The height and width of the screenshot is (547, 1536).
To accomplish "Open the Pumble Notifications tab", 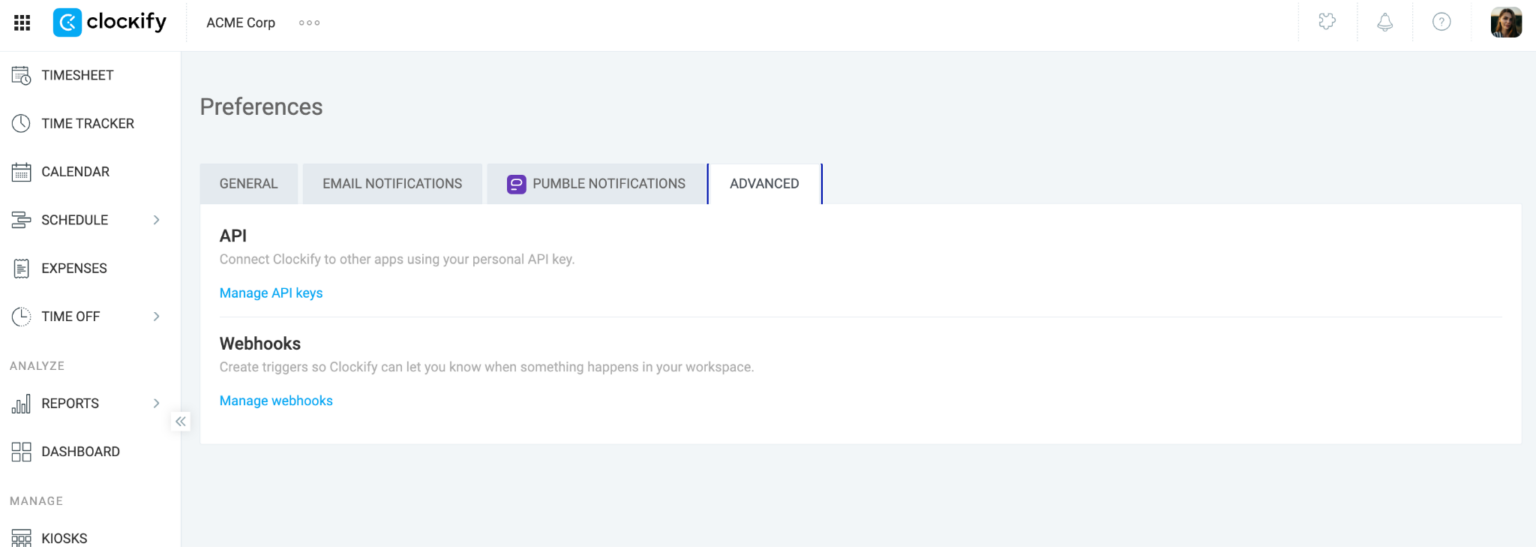I will 596,184.
